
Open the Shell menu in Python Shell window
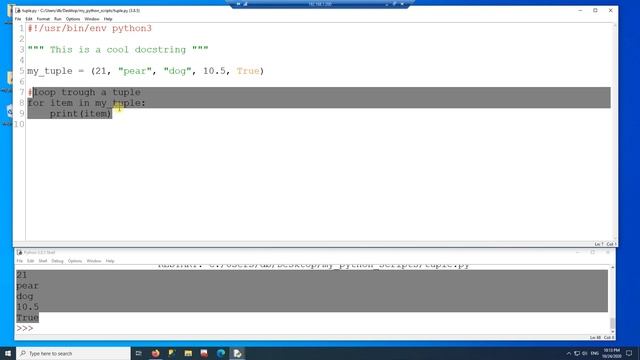pyautogui.click(x=43, y=261)
